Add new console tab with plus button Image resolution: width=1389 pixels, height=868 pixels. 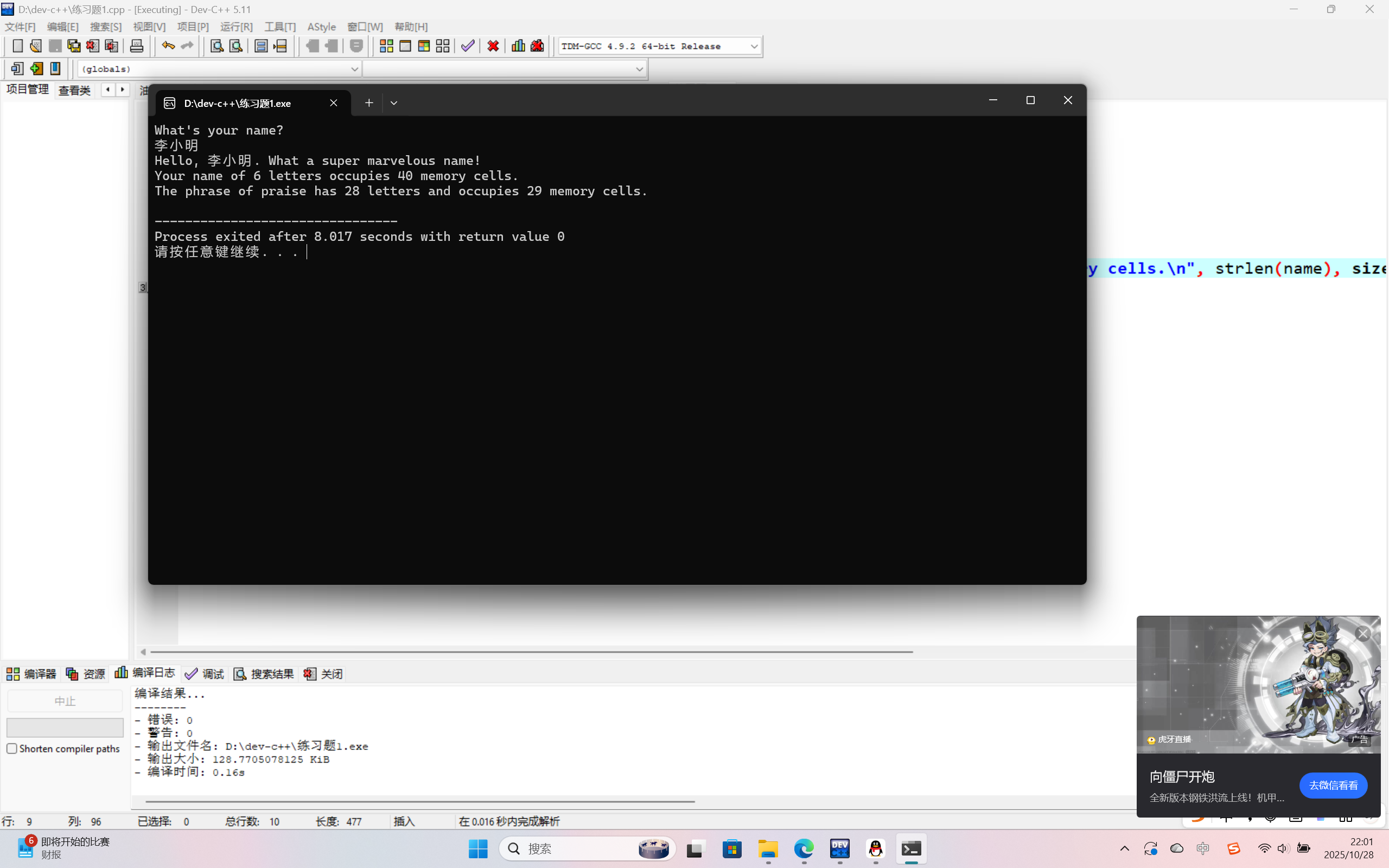click(369, 103)
